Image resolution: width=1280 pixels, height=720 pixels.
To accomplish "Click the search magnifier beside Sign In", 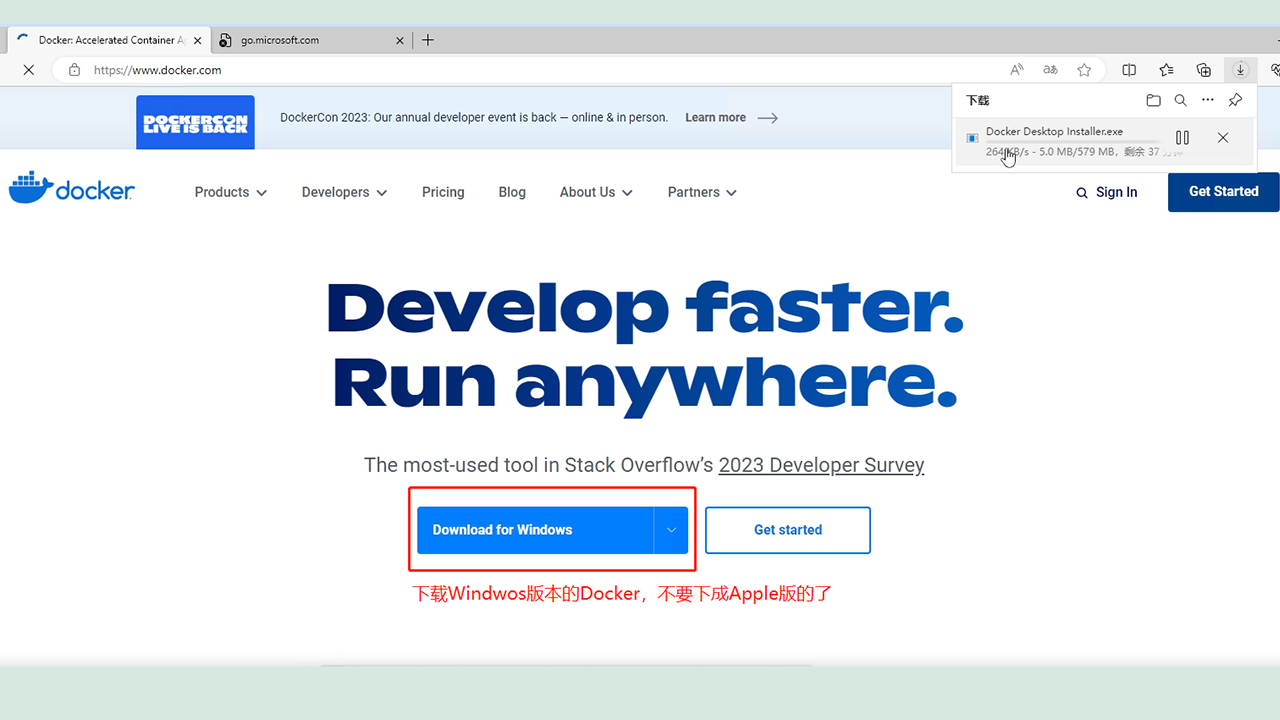I will coord(1082,193).
